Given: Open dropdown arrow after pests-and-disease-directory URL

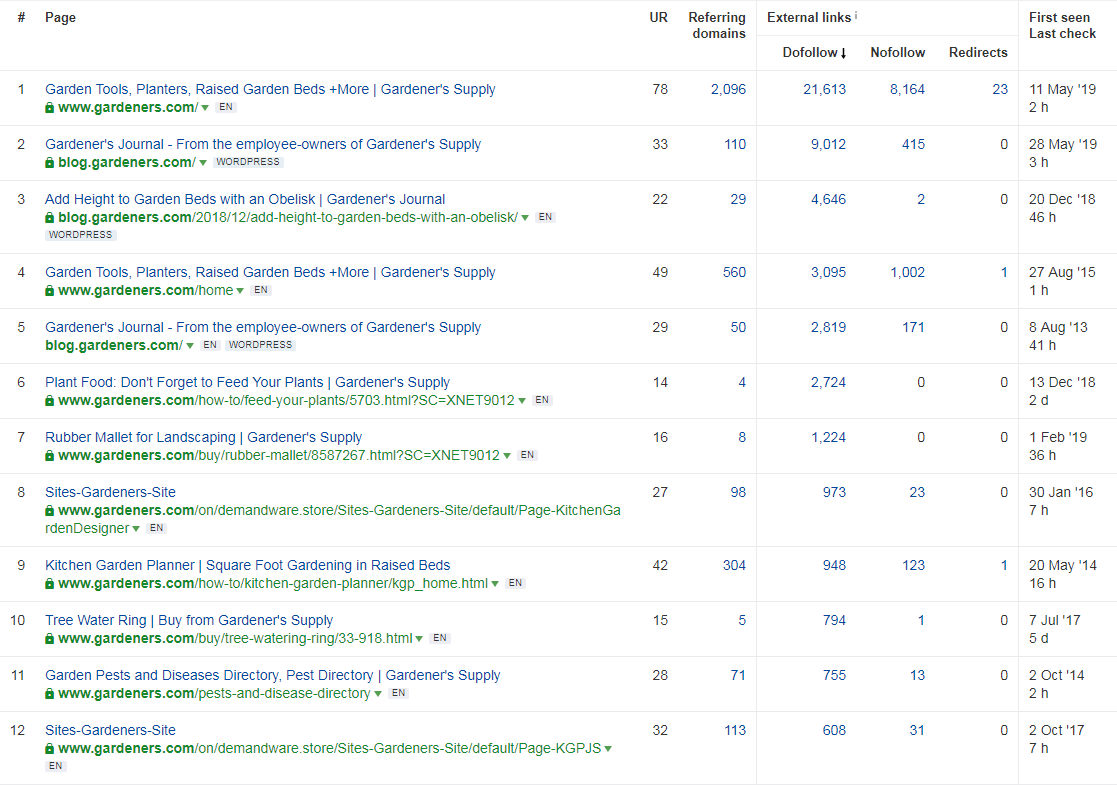Looking at the screenshot, I should click(378, 694).
